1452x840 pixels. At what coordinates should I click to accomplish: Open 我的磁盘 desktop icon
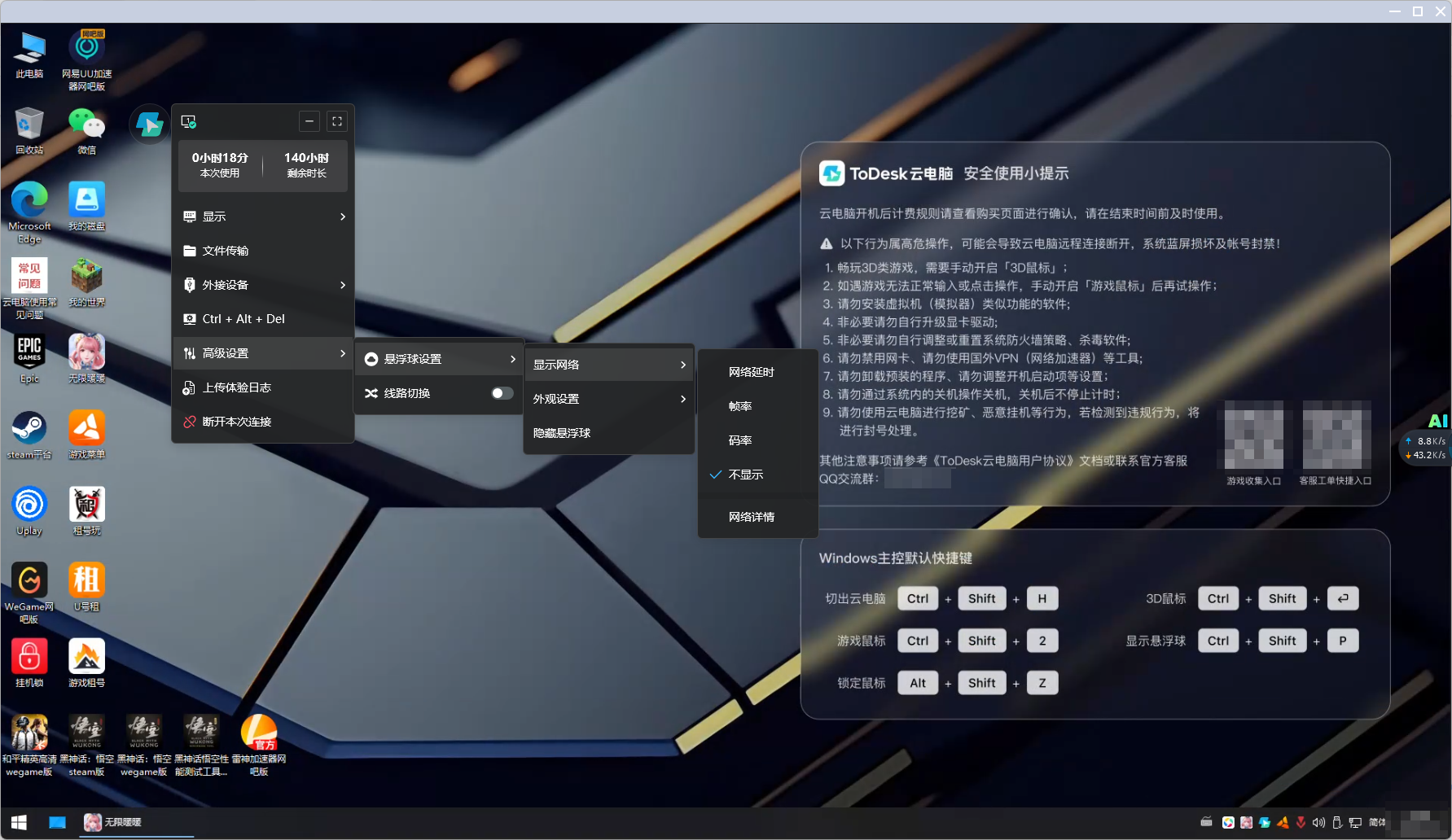86,207
